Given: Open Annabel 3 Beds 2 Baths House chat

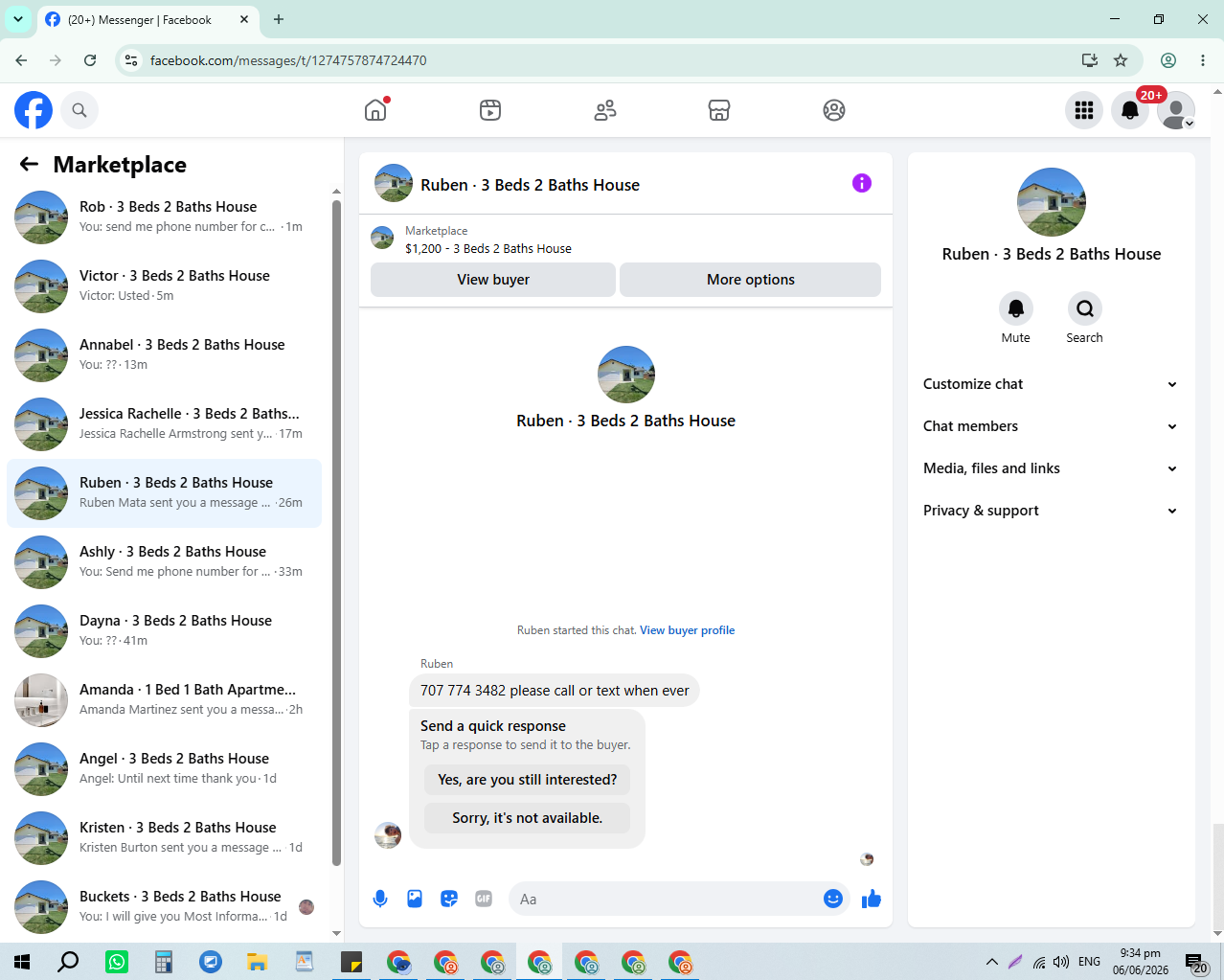Looking at the screenshot, I should pos(164,354).
